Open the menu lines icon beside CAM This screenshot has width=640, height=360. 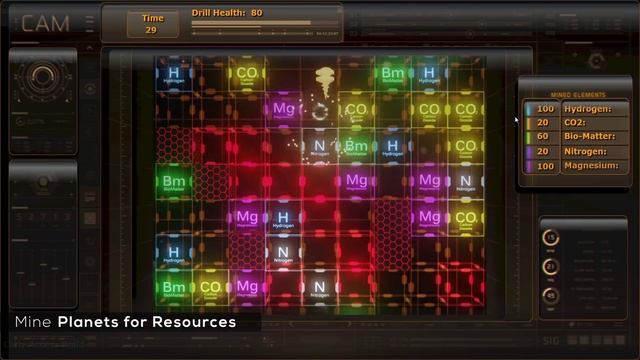[89, 24]
